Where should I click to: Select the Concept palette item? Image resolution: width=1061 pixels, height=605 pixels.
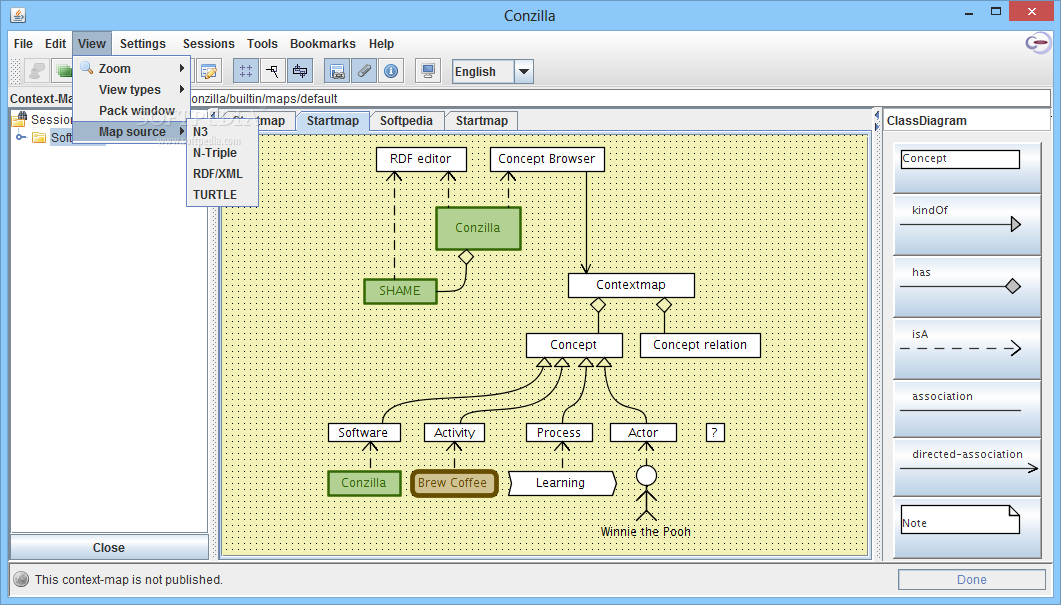pyautogui.click(x=967, y=168)
